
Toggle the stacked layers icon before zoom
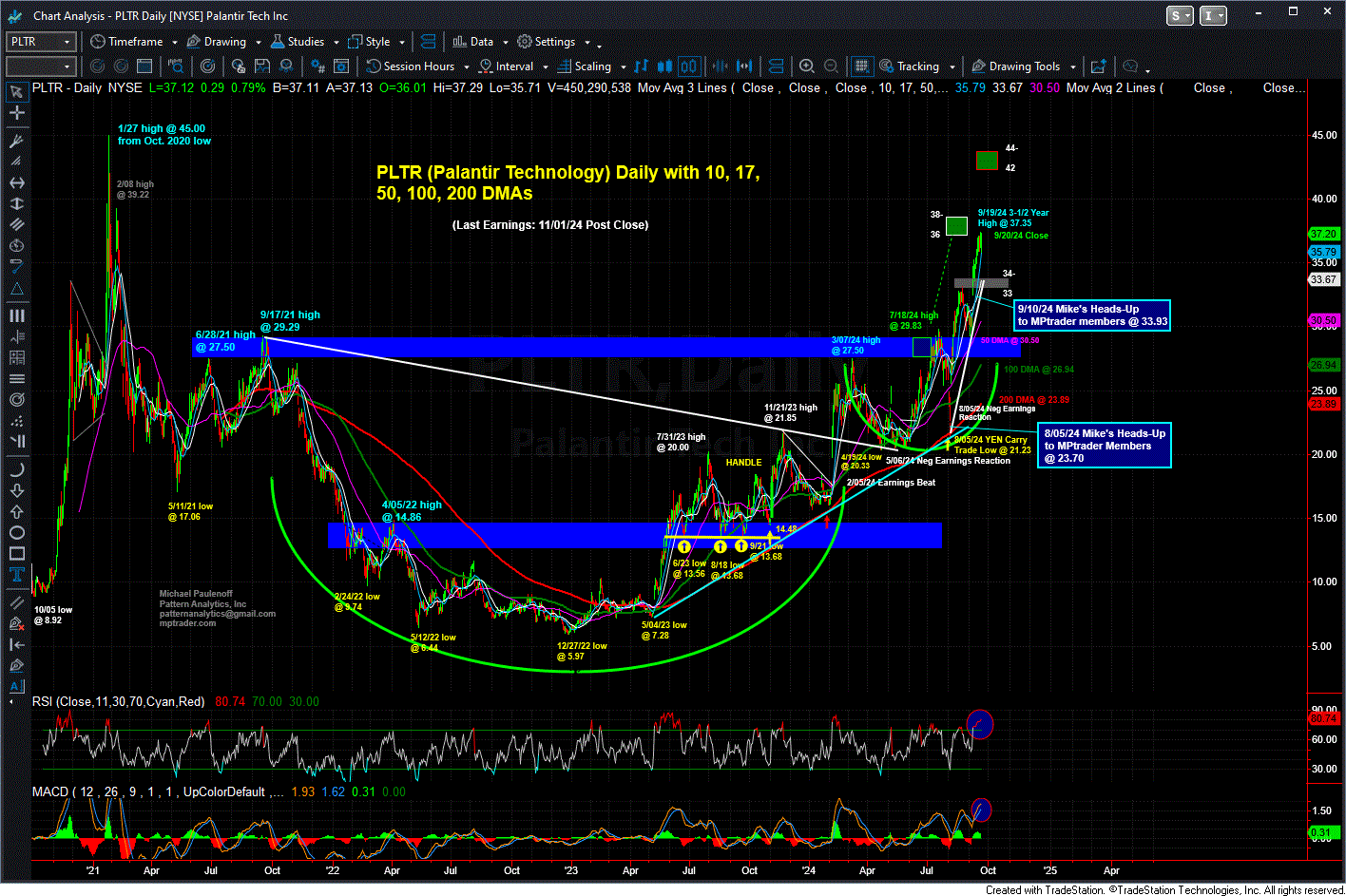pyautogui.click(x=778, y=67)
